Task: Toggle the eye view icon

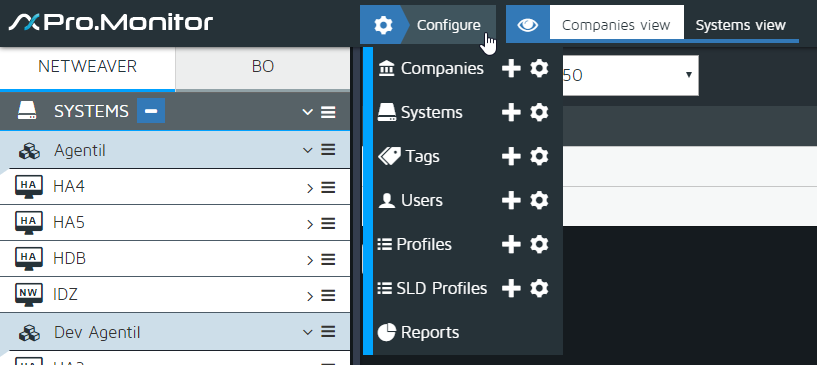Action: tap(528, 25)
